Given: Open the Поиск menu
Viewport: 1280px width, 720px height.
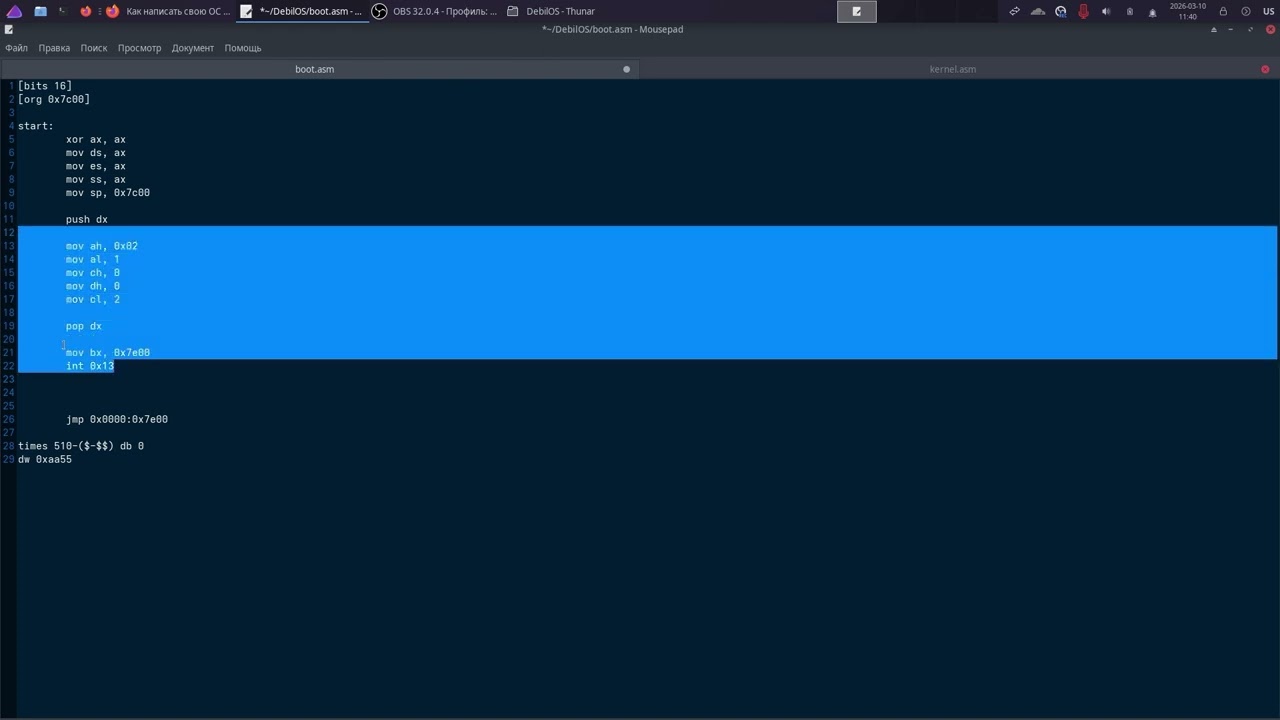Looking at the screenshot, I should tap(94, 48).
